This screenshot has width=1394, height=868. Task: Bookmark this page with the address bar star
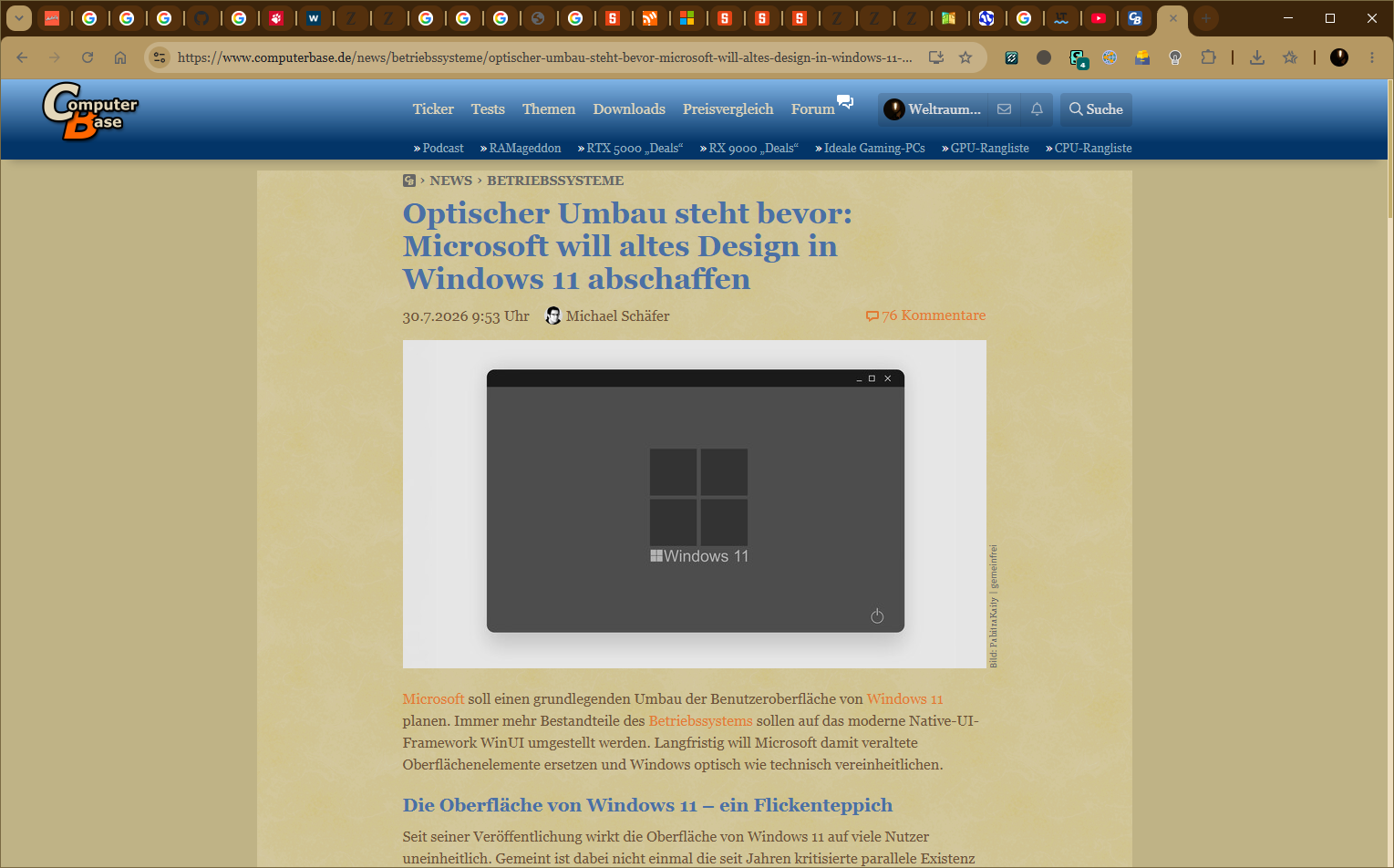(x=965, y=57)
